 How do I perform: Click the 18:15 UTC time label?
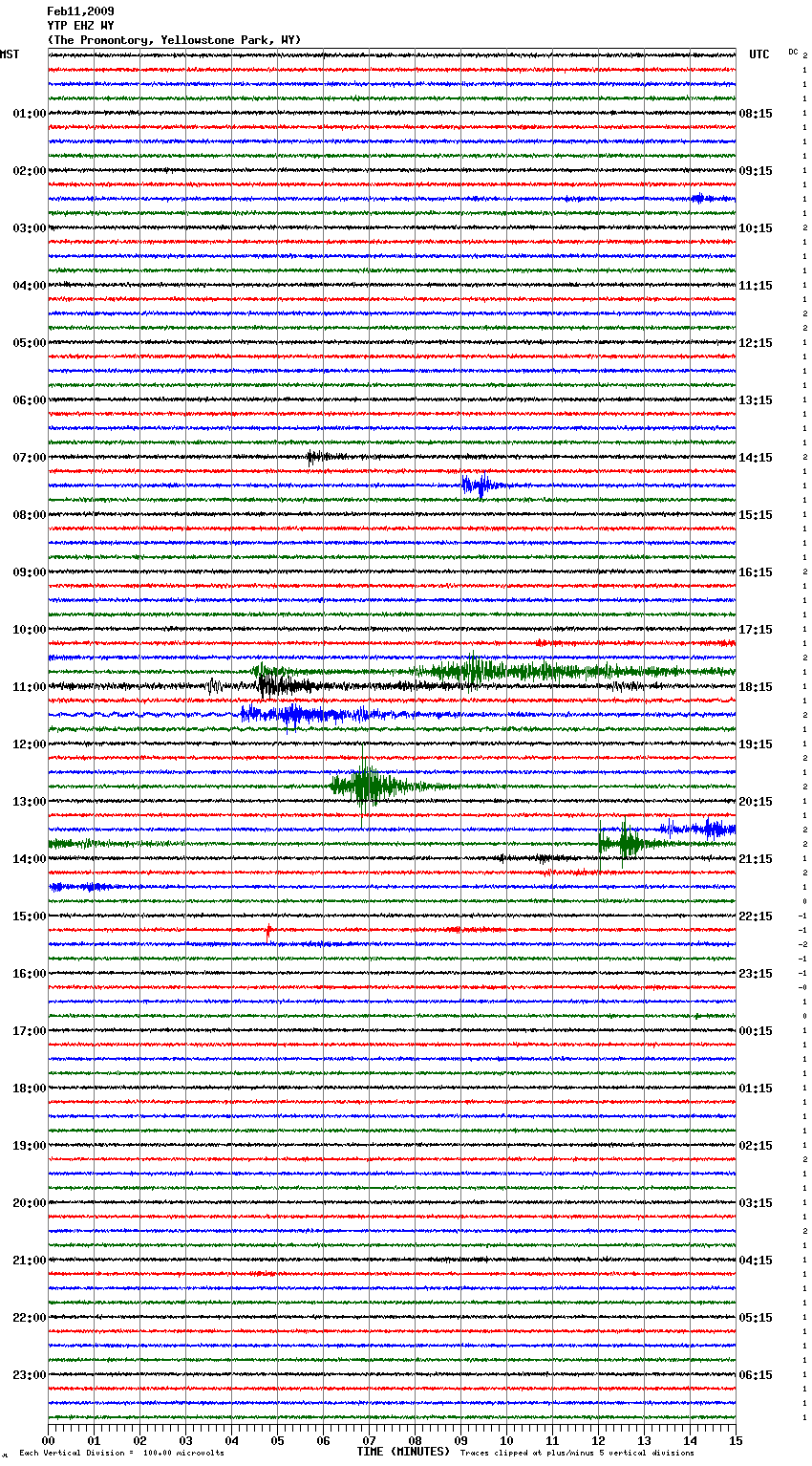tap(756, 687)
